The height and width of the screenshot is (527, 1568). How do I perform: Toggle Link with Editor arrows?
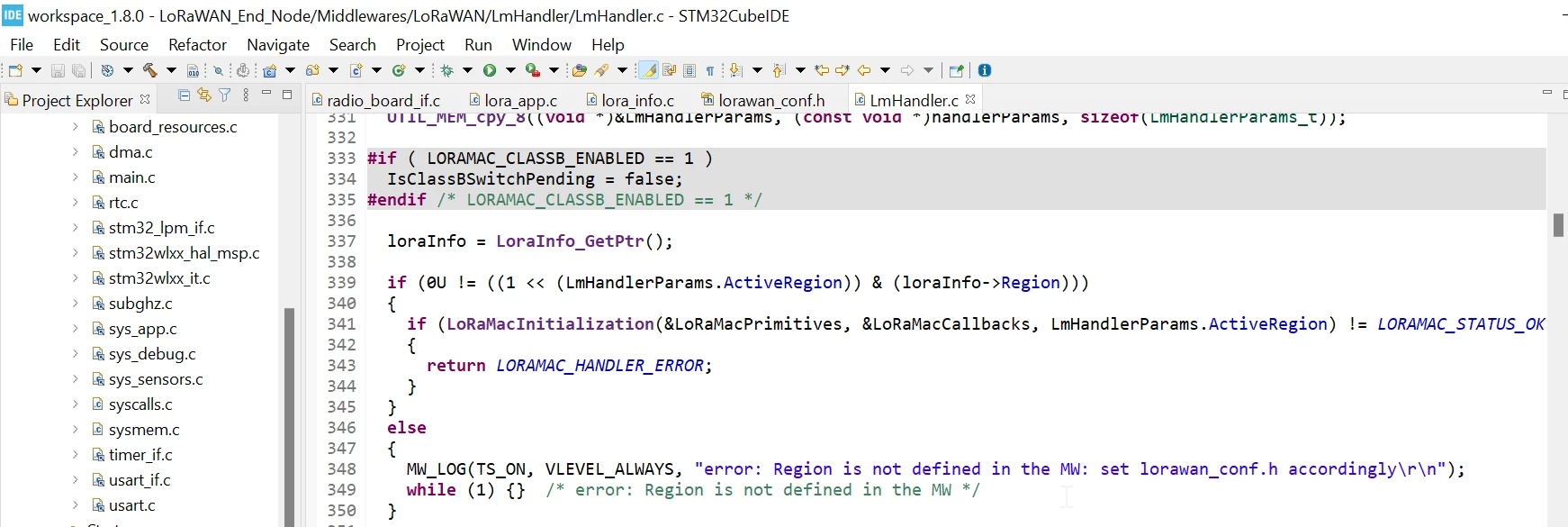[204, 95]
